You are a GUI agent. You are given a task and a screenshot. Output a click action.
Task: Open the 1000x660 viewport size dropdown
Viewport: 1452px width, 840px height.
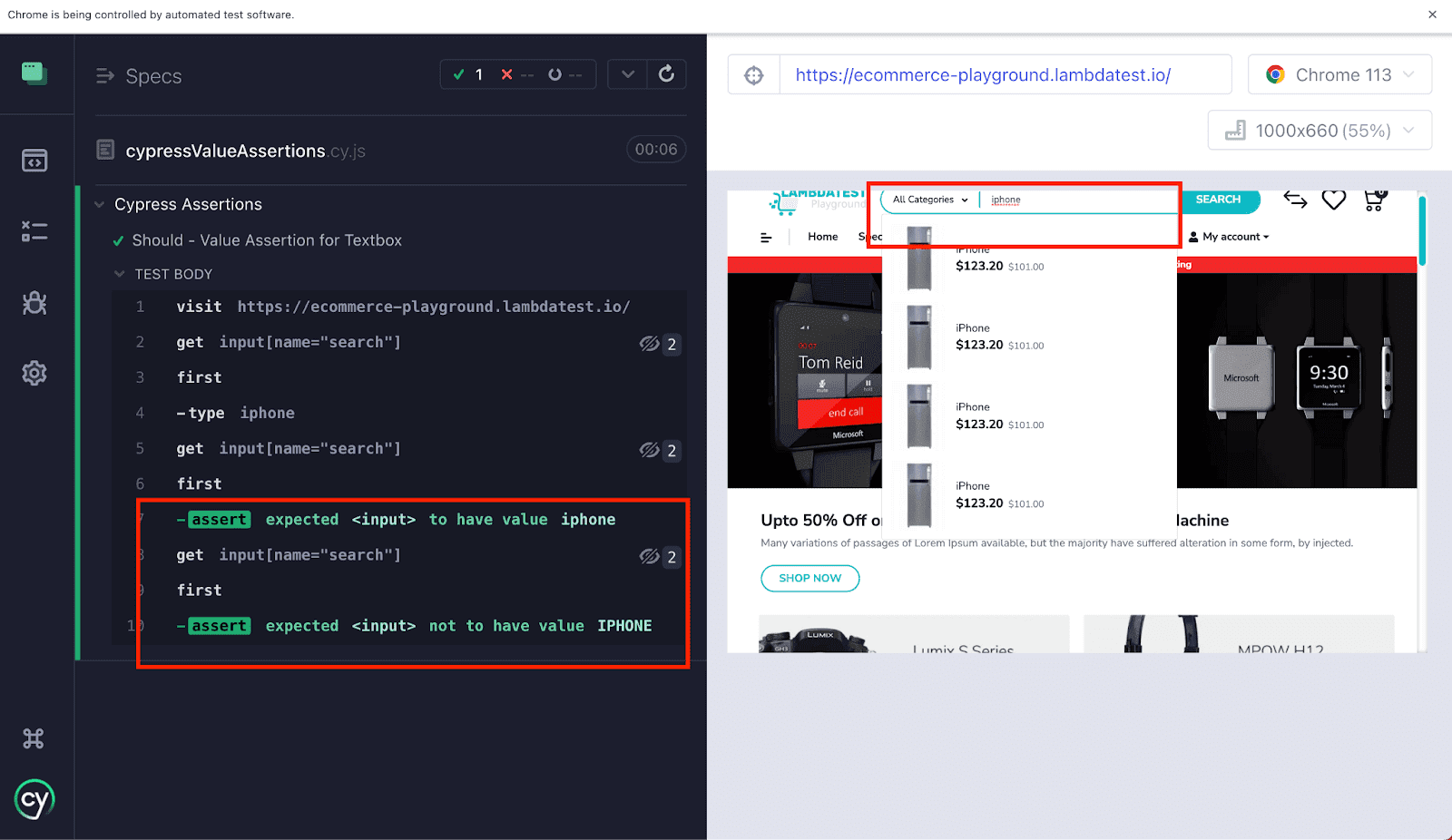(x=1320, y=130)
